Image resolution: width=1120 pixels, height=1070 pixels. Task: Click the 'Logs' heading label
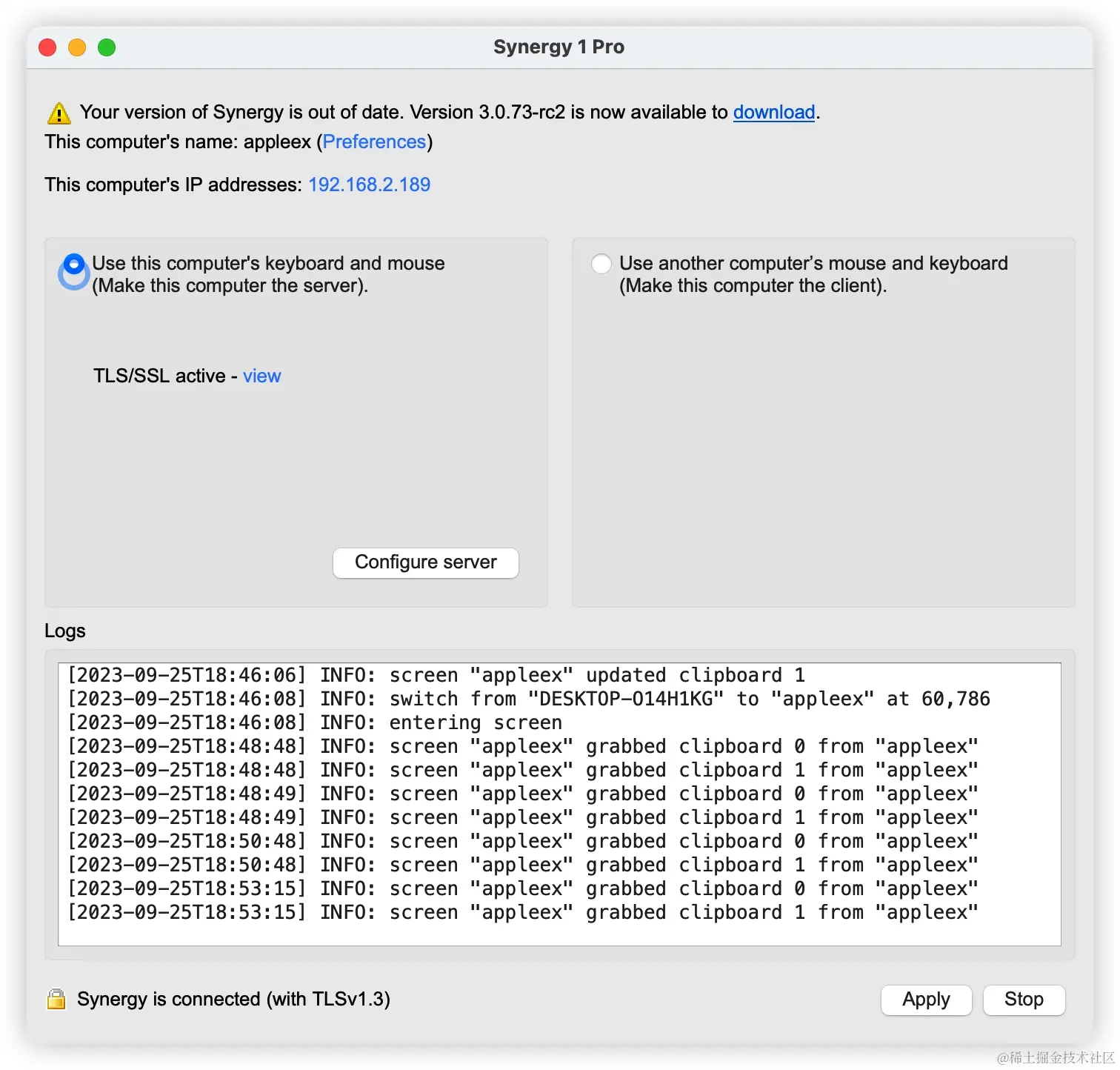[65, 631]
